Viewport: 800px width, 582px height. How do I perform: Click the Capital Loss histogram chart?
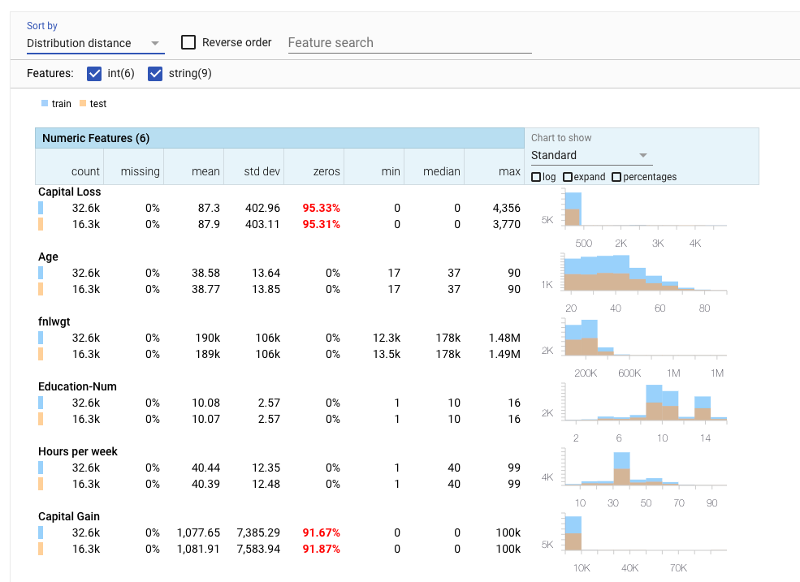pos(640,210)
